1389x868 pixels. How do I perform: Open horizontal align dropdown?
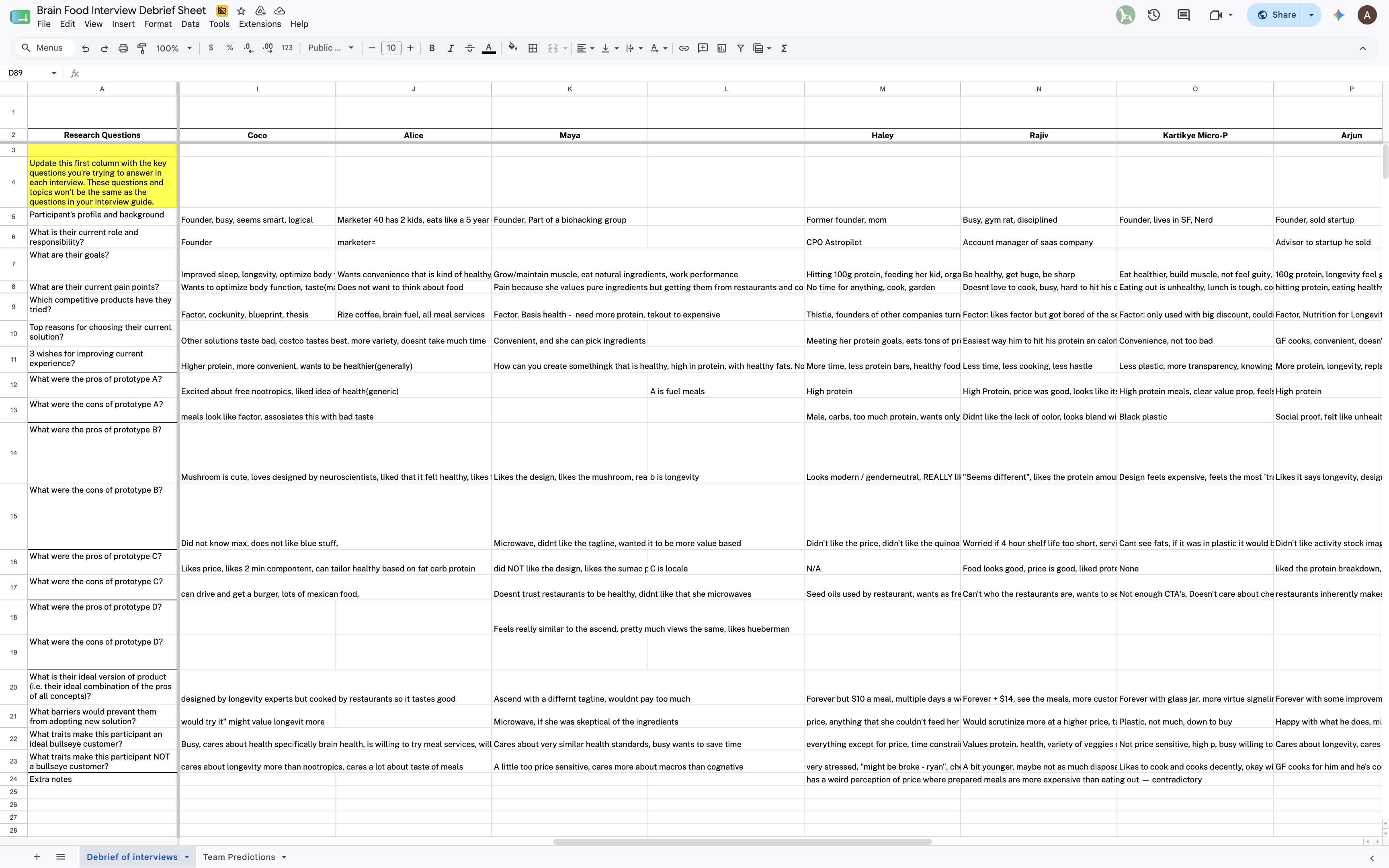click(x=585, y=48)
